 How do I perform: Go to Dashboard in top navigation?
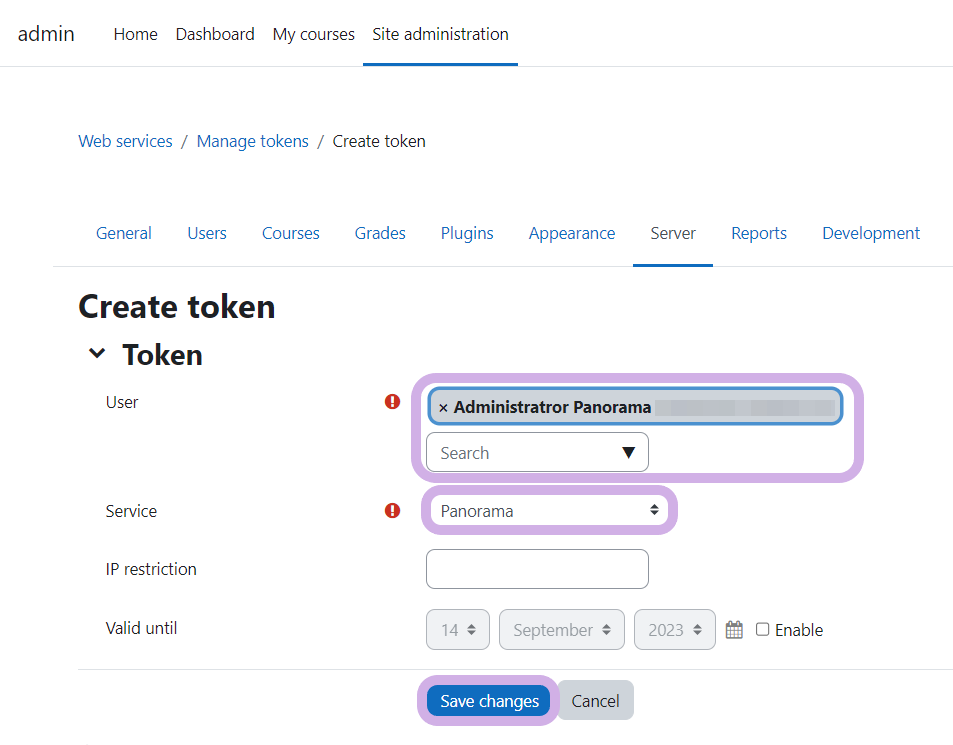click(215, 34)
